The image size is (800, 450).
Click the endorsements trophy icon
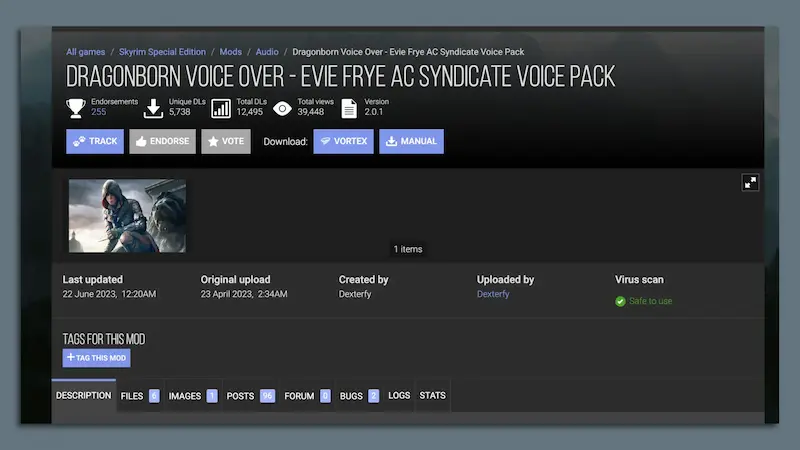coord(76,107)
